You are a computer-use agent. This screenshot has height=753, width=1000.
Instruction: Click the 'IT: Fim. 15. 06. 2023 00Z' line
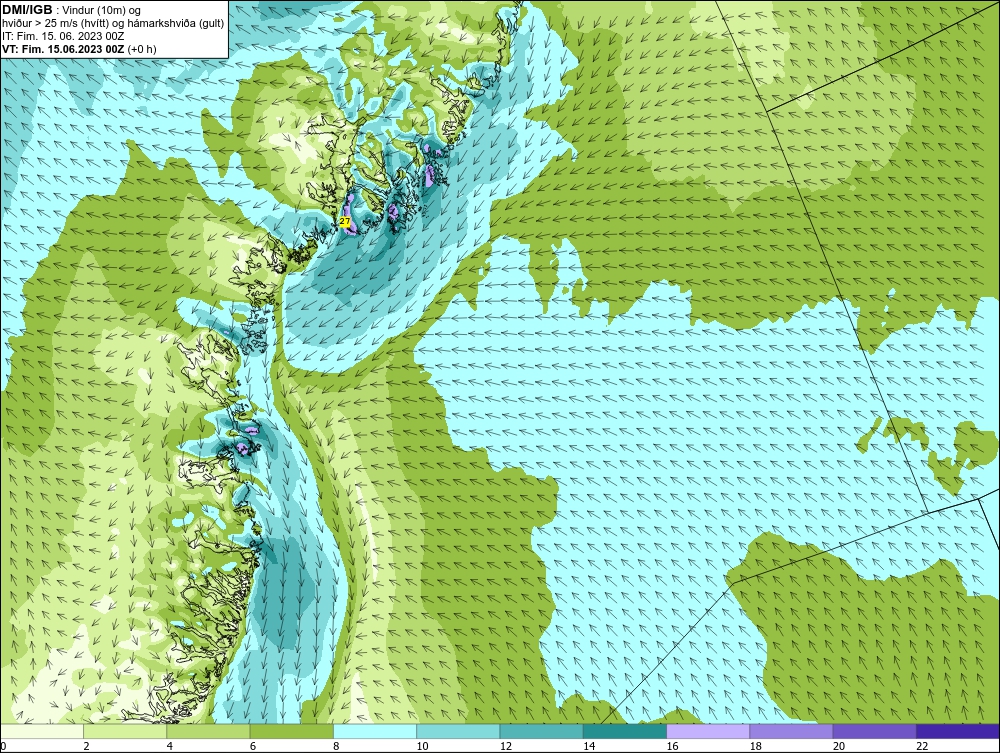(x=63, y=36)
